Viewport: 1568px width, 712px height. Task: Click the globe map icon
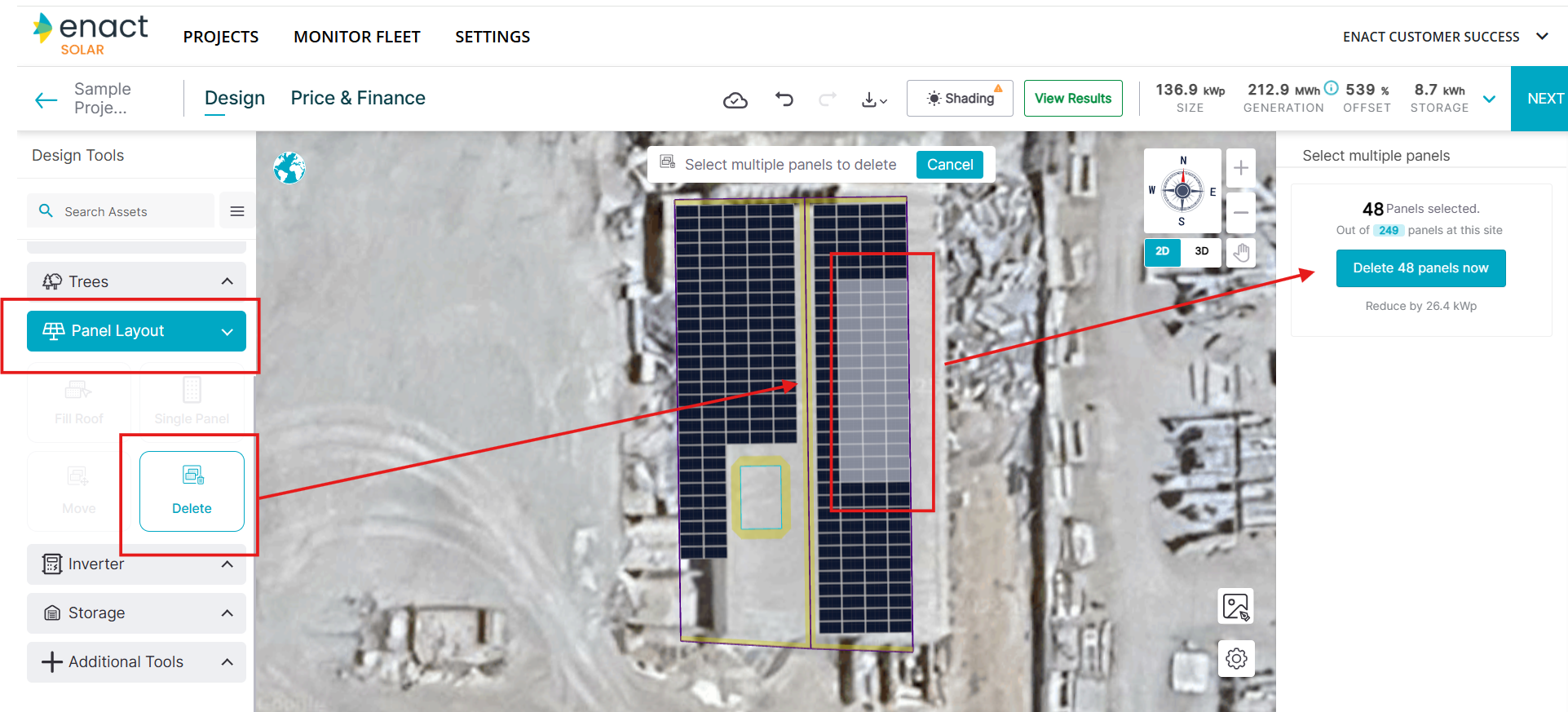click(289, 168)
